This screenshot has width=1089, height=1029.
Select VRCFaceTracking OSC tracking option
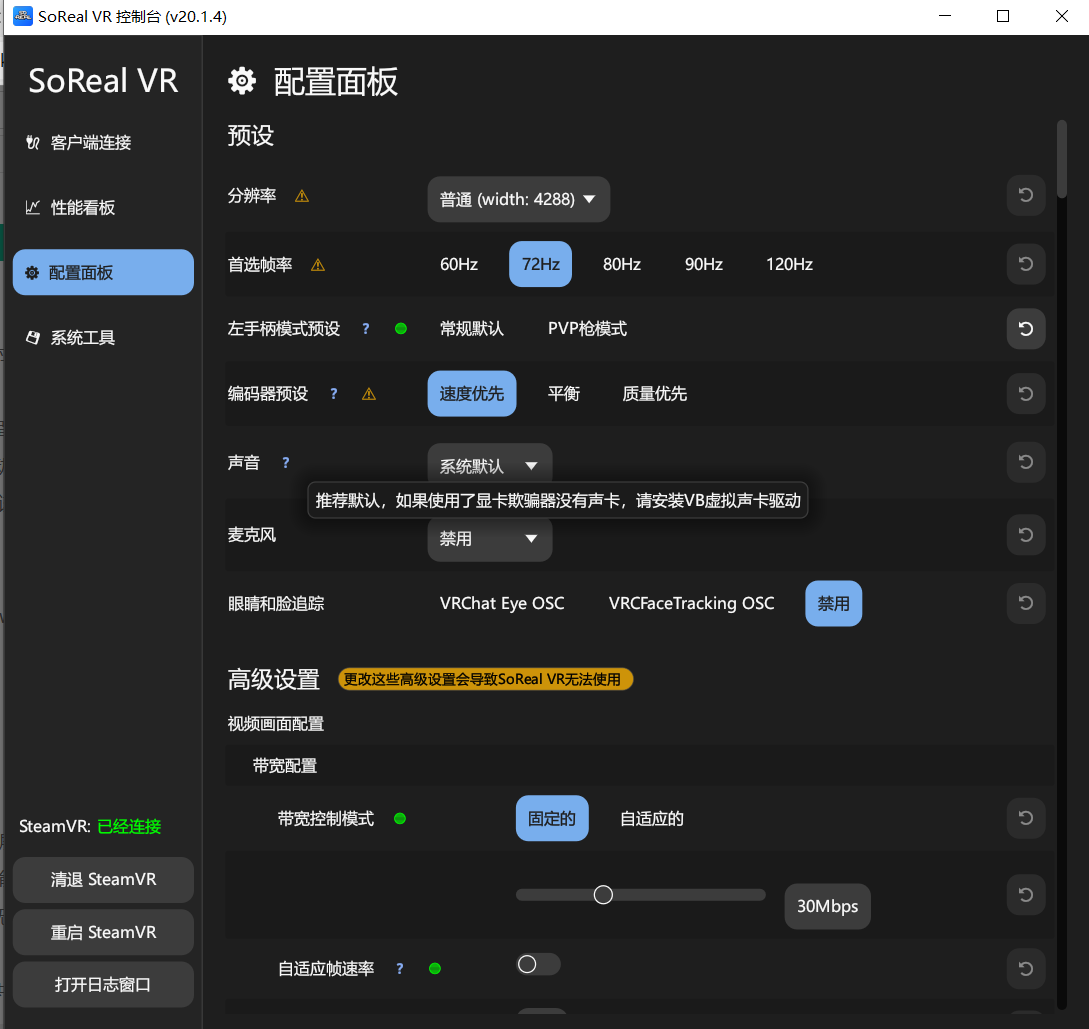[x=691, y=603]
